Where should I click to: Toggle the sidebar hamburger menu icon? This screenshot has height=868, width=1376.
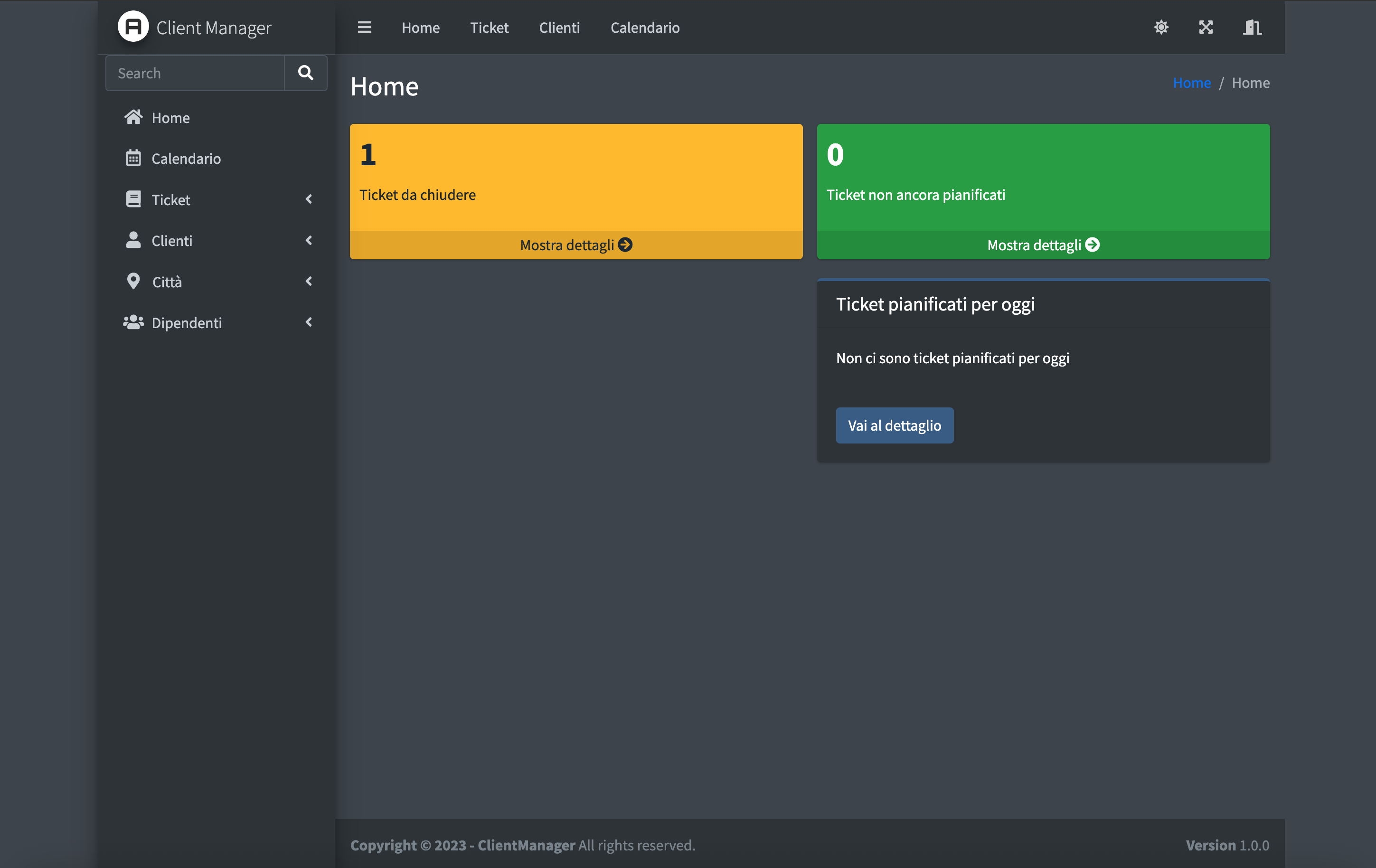365,27
